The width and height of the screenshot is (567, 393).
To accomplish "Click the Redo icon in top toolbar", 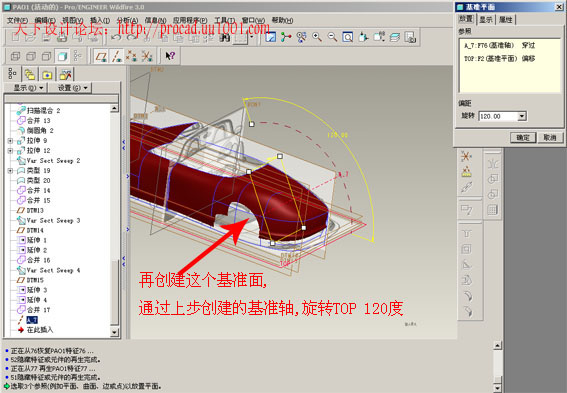I will click(x=131, y=37).
